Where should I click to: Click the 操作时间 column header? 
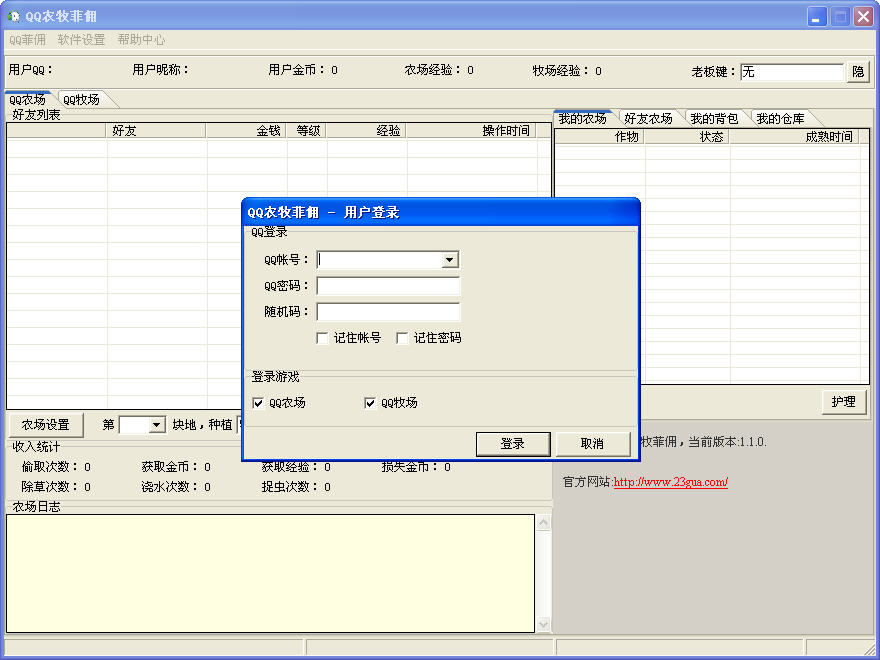(471, 131)
